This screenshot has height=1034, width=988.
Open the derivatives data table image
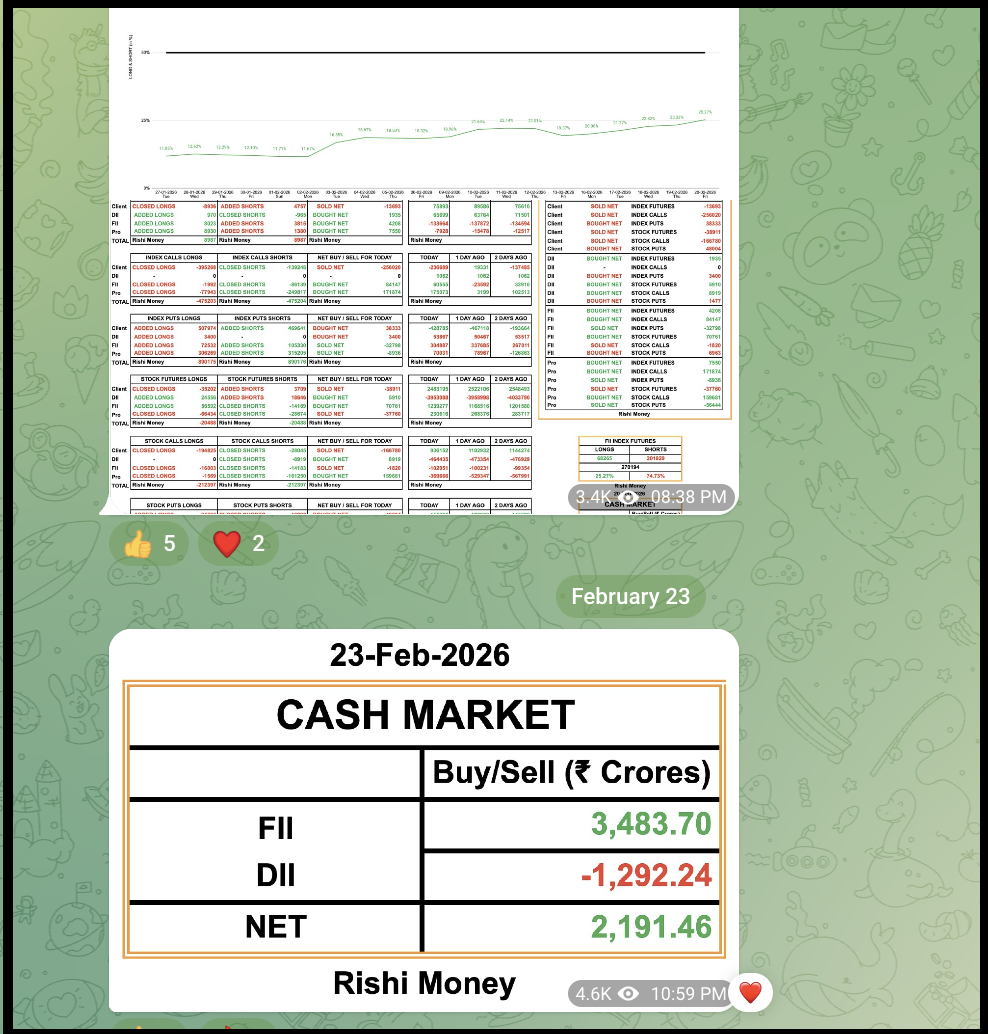(x=422, y=260)
